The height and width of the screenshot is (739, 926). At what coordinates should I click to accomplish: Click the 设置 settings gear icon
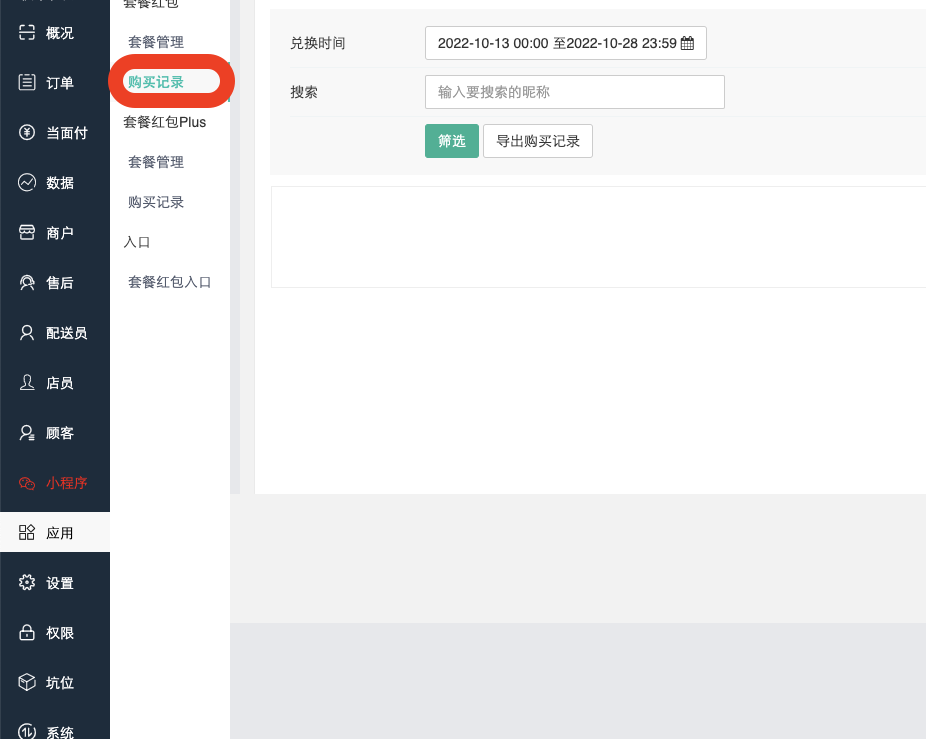coord(27,583)
